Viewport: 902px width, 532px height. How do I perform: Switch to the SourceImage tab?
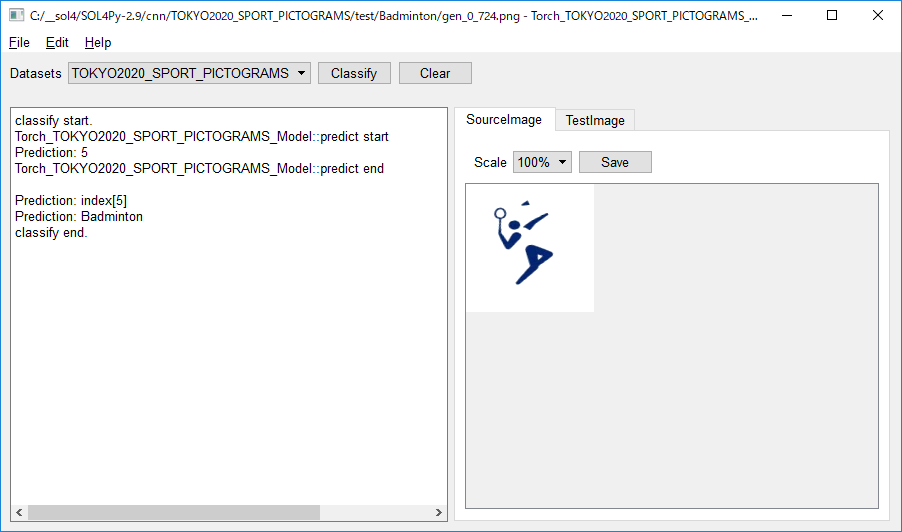(504, 120)
